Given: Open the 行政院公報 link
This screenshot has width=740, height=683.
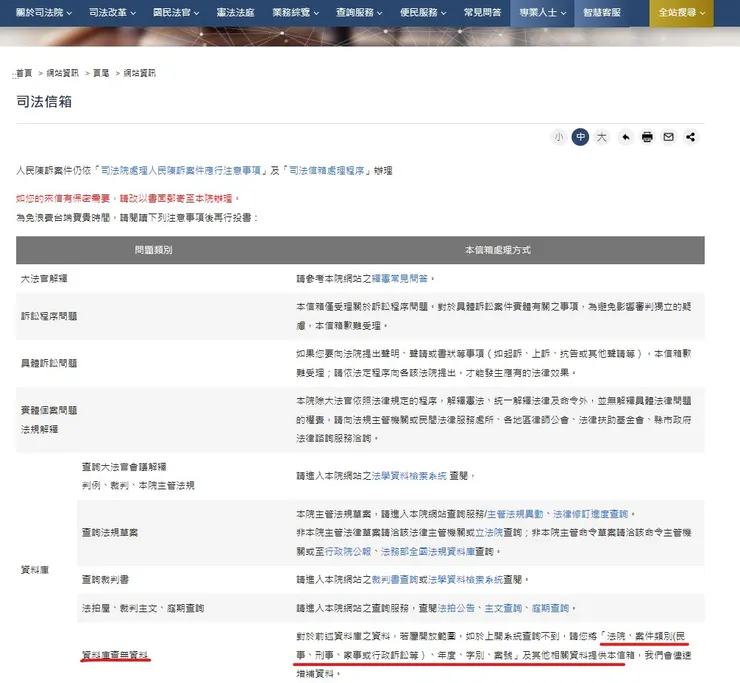Looking at the screenshot, I should point(348,551).
